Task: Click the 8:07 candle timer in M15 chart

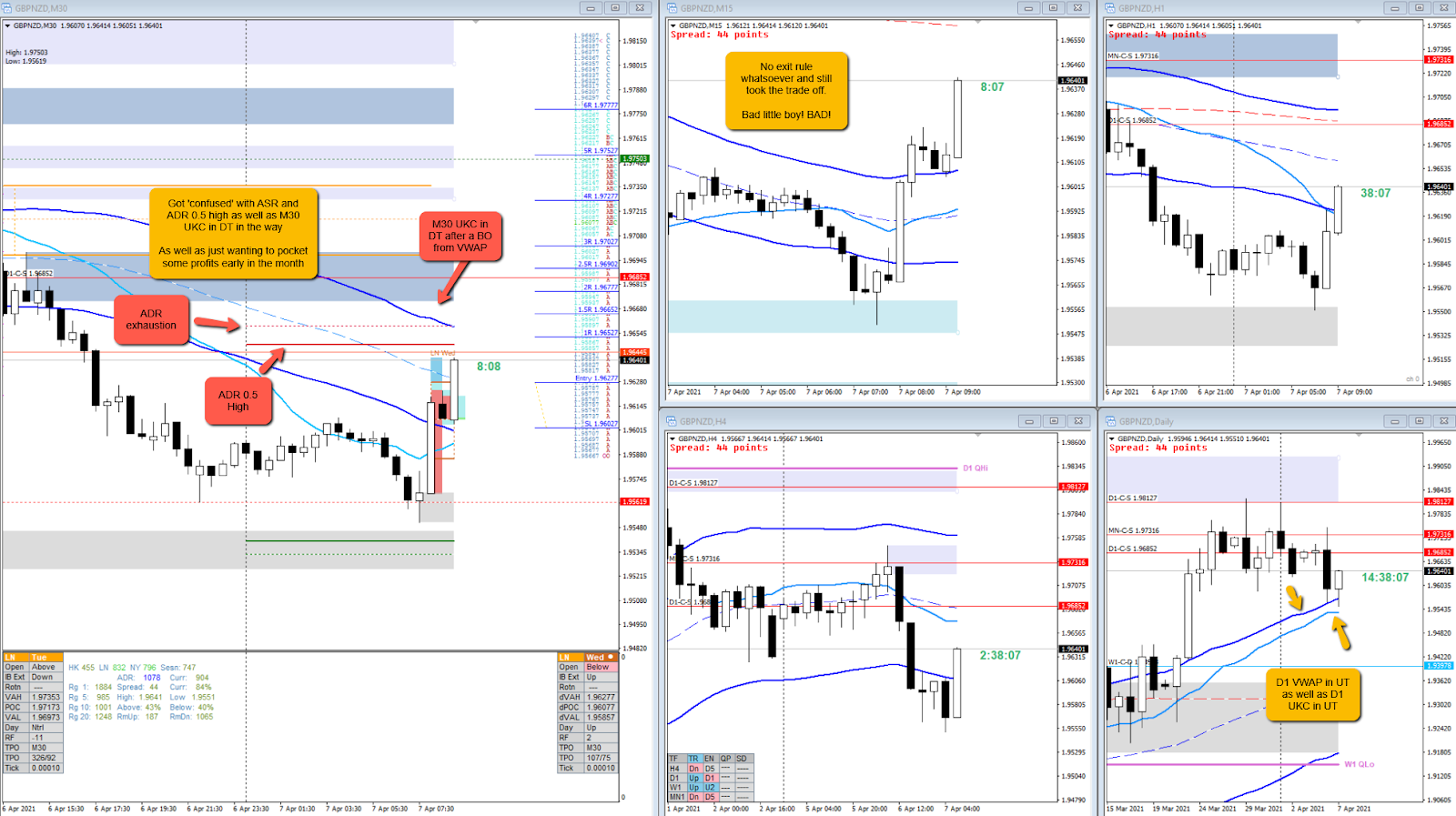Action: 992,87
